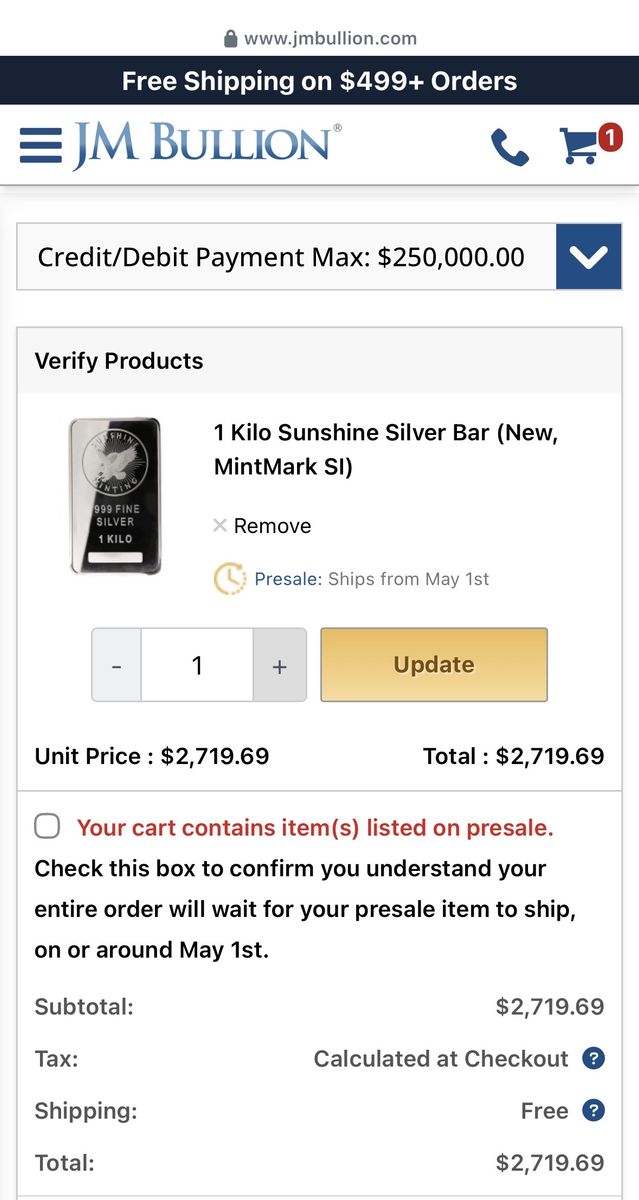Tap the www.jmbullion.com address bar
Viewport: 639px width, 1200px height.
[319, 39]
